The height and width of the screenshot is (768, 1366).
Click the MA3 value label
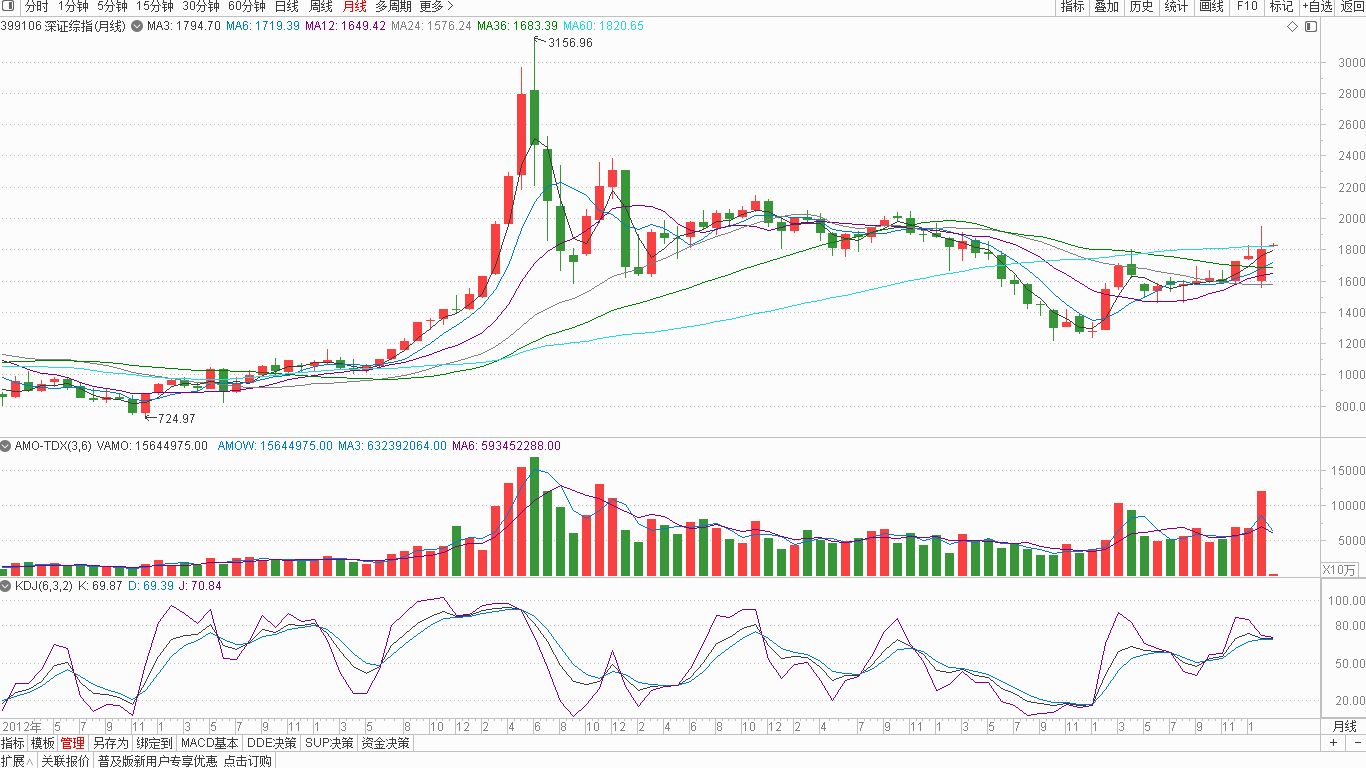(x=184, y=26)
